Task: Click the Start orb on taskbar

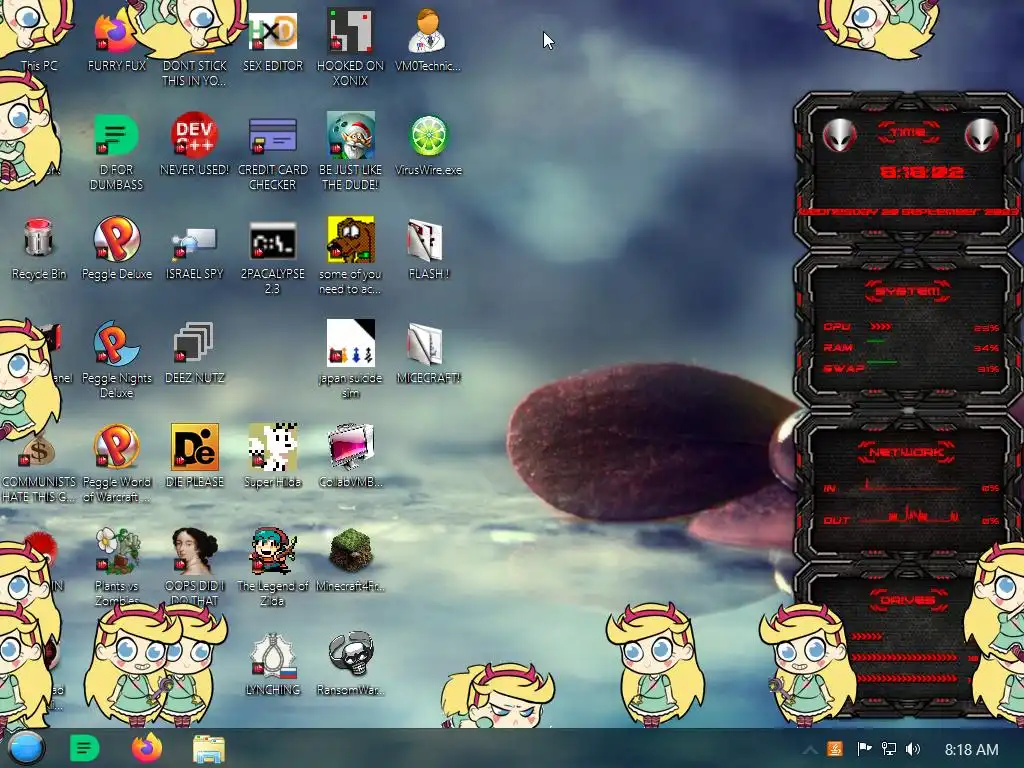Action: click(26, 748)
